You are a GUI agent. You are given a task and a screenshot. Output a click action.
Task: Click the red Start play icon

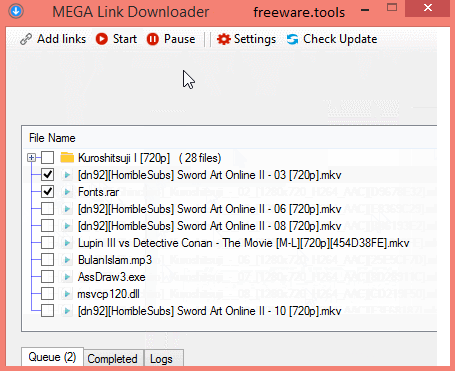point(102,39)
